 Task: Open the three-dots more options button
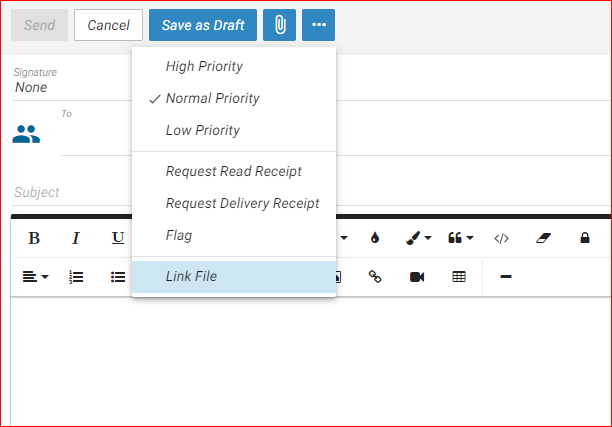pyautogui.click(x=318, y=25)
